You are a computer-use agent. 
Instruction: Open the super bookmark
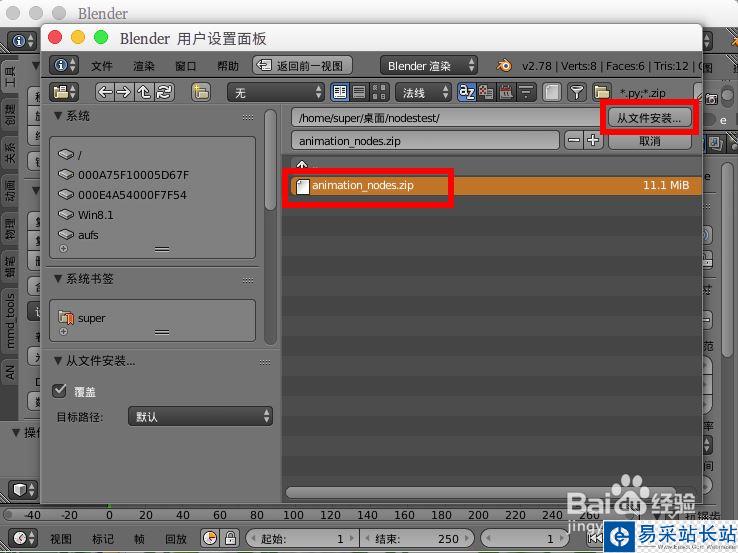click(x=82, y=318)
